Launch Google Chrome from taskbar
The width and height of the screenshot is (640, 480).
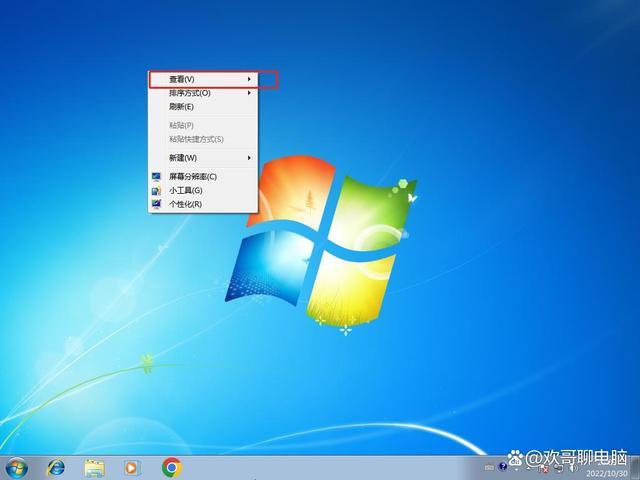(172, 468)
